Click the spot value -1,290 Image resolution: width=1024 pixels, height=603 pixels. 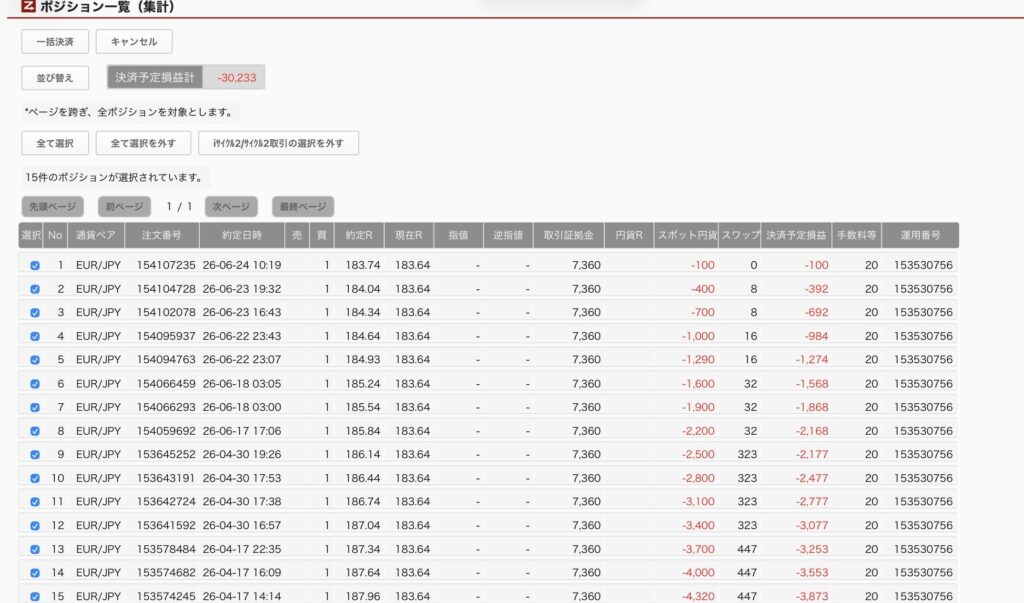698,360
